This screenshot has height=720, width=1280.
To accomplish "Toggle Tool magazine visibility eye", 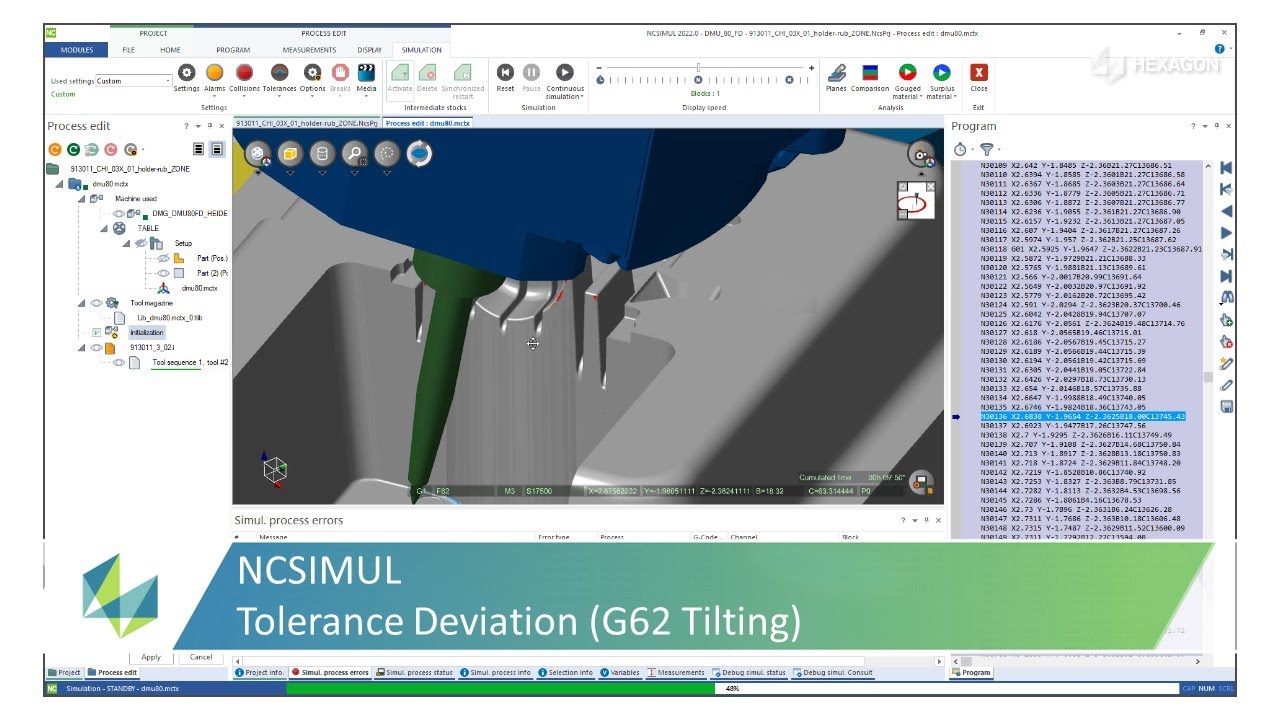I will pos(97,303).
